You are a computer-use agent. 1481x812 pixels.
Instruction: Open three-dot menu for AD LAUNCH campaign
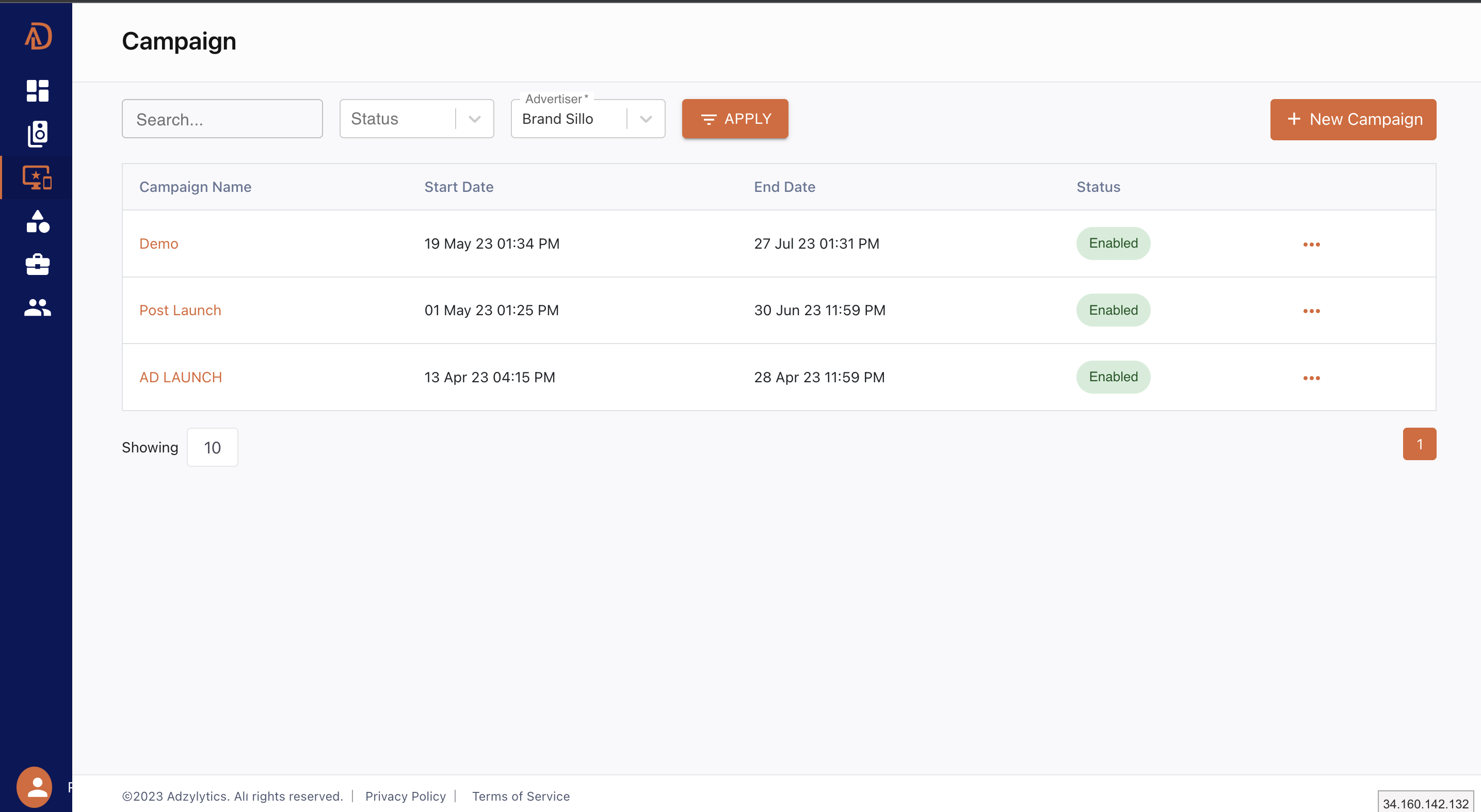tap(1311, 378)
